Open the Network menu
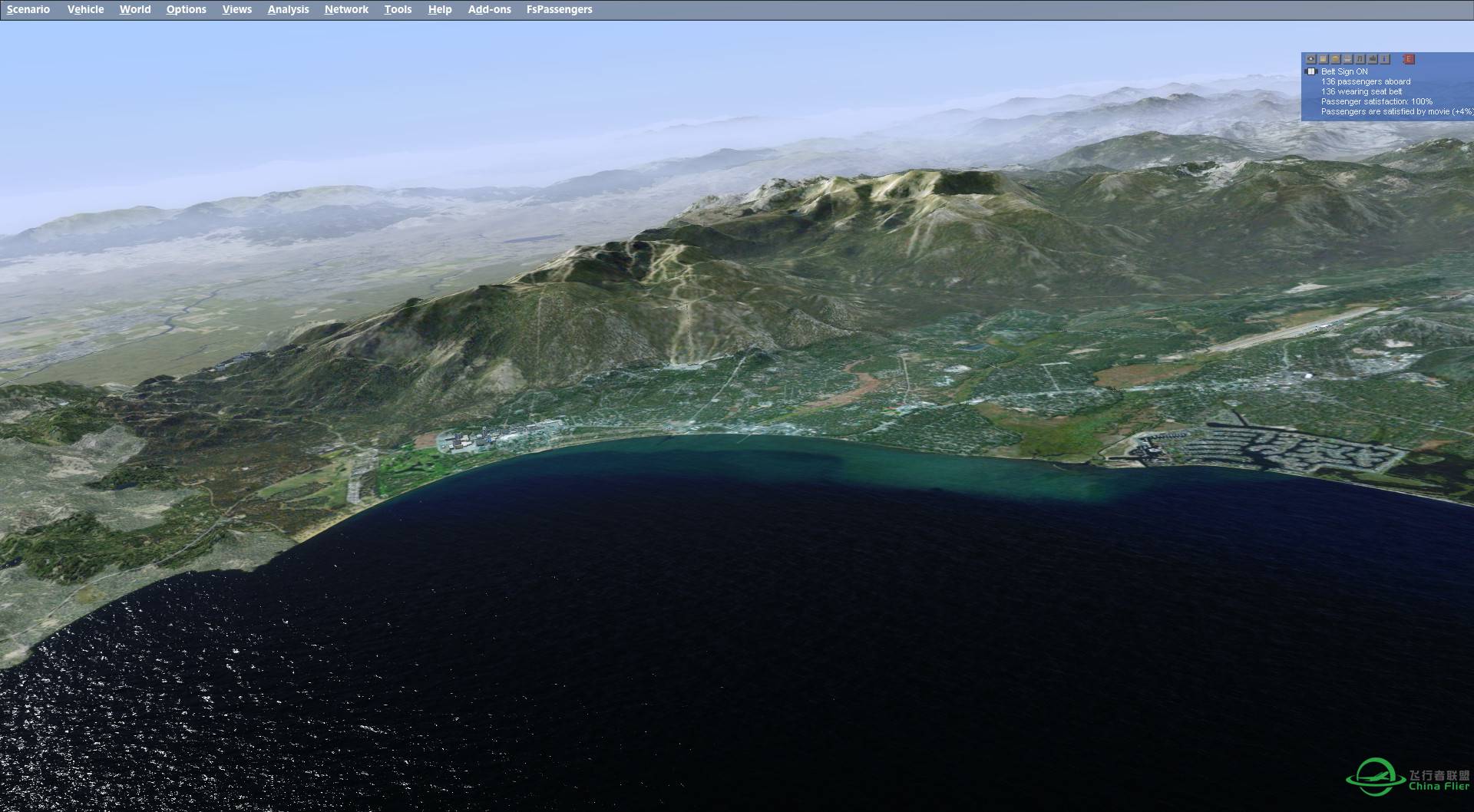The height and width of the screenshot is (812, 1474). click(346, 9)
